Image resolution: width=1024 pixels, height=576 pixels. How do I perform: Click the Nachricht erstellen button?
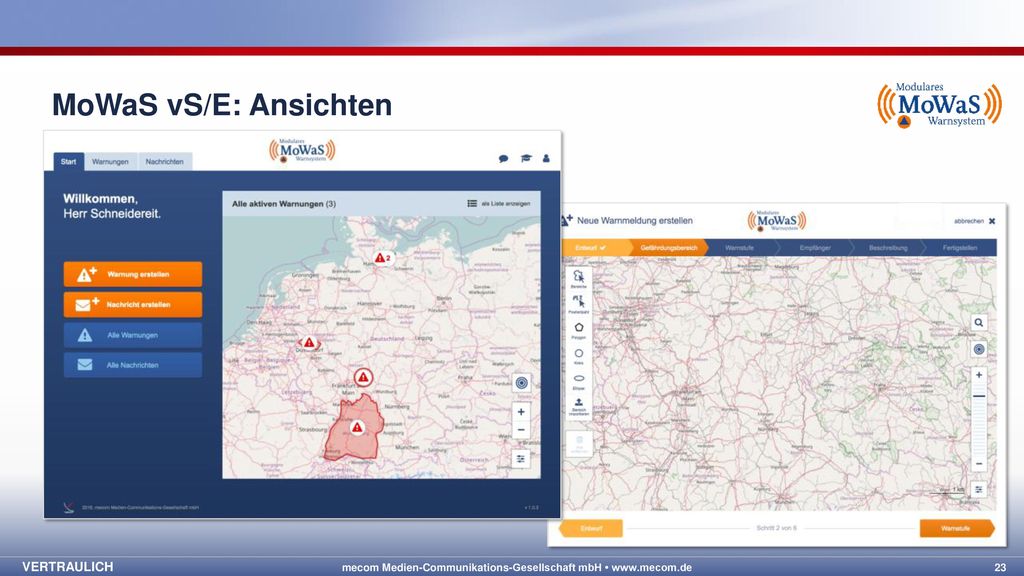coord(133,304)
